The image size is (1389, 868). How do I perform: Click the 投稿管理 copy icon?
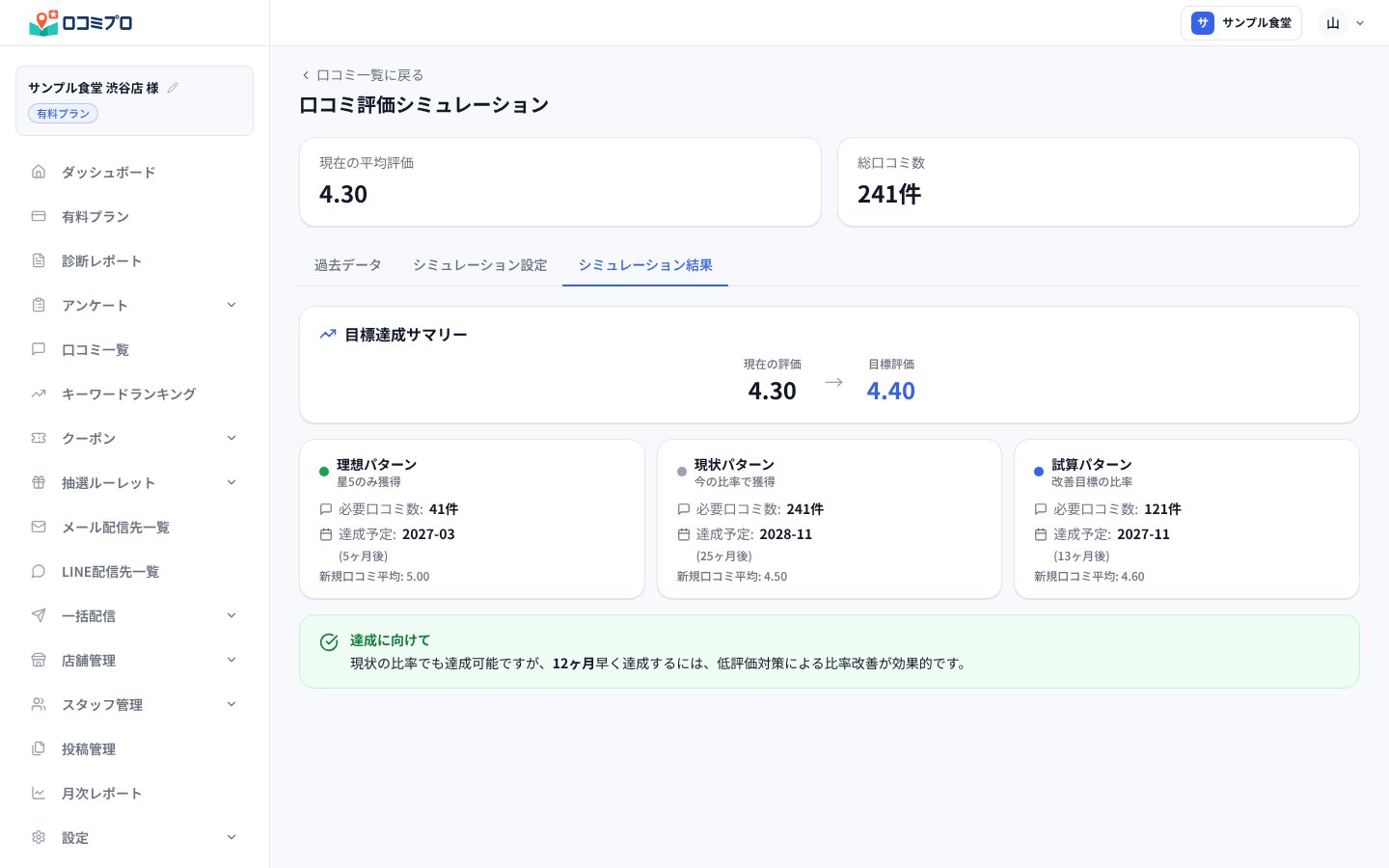(x=39, y=748)
